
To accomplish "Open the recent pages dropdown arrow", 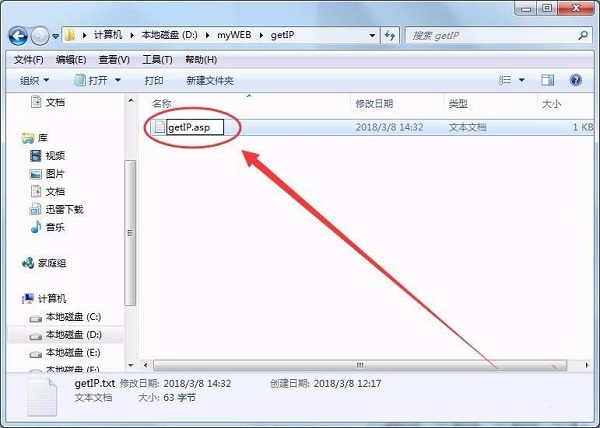I will pos(55,36).
